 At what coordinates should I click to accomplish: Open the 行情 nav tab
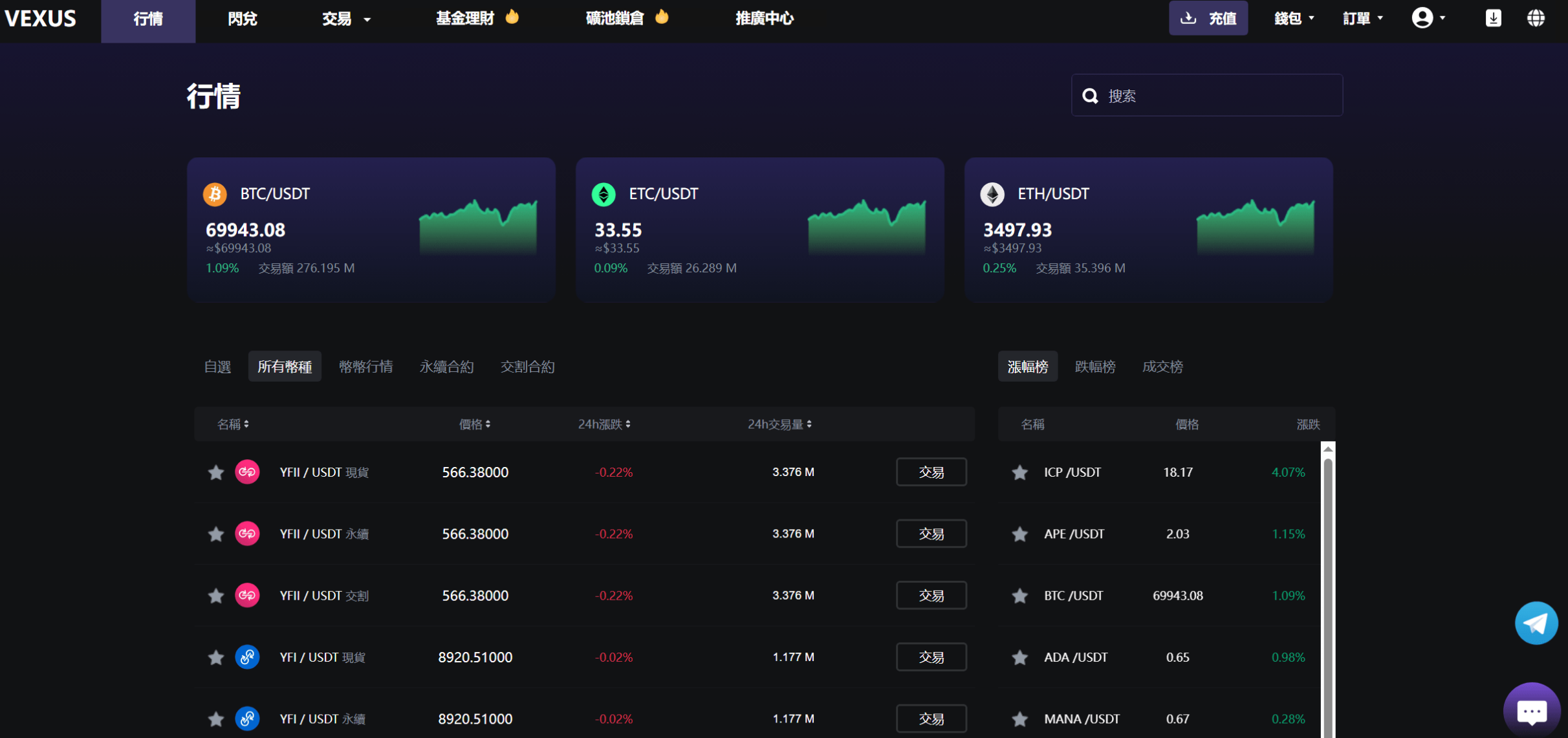148,21
